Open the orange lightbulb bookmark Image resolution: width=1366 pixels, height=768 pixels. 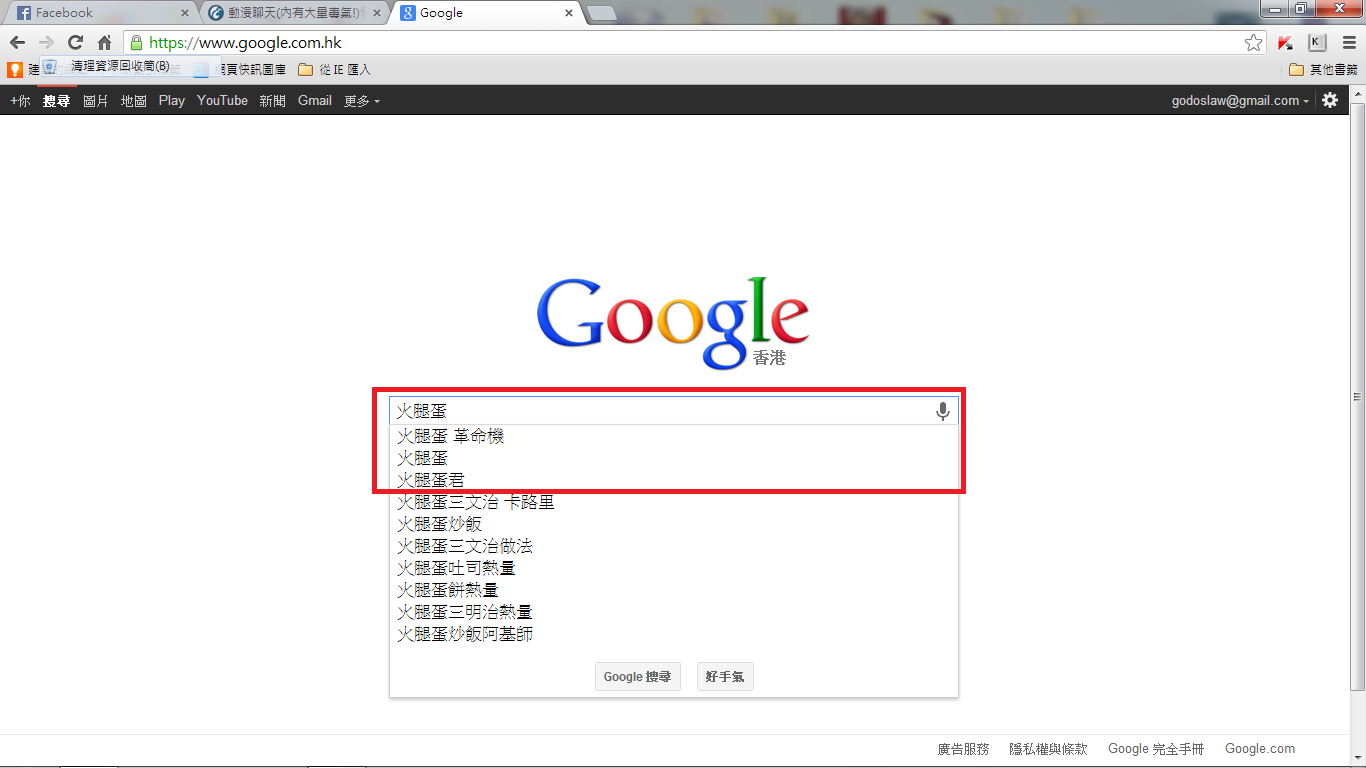pyautogui.click(x=15, y=70)
